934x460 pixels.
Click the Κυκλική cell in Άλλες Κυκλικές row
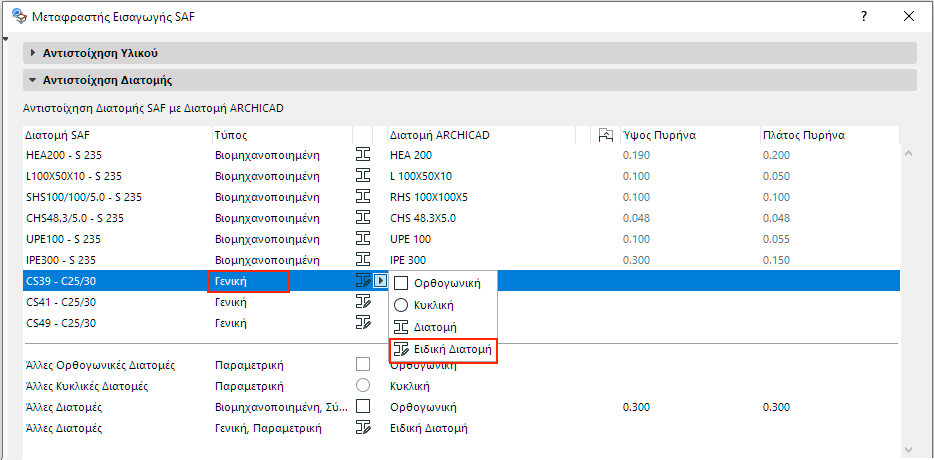(x=410, y=386)
